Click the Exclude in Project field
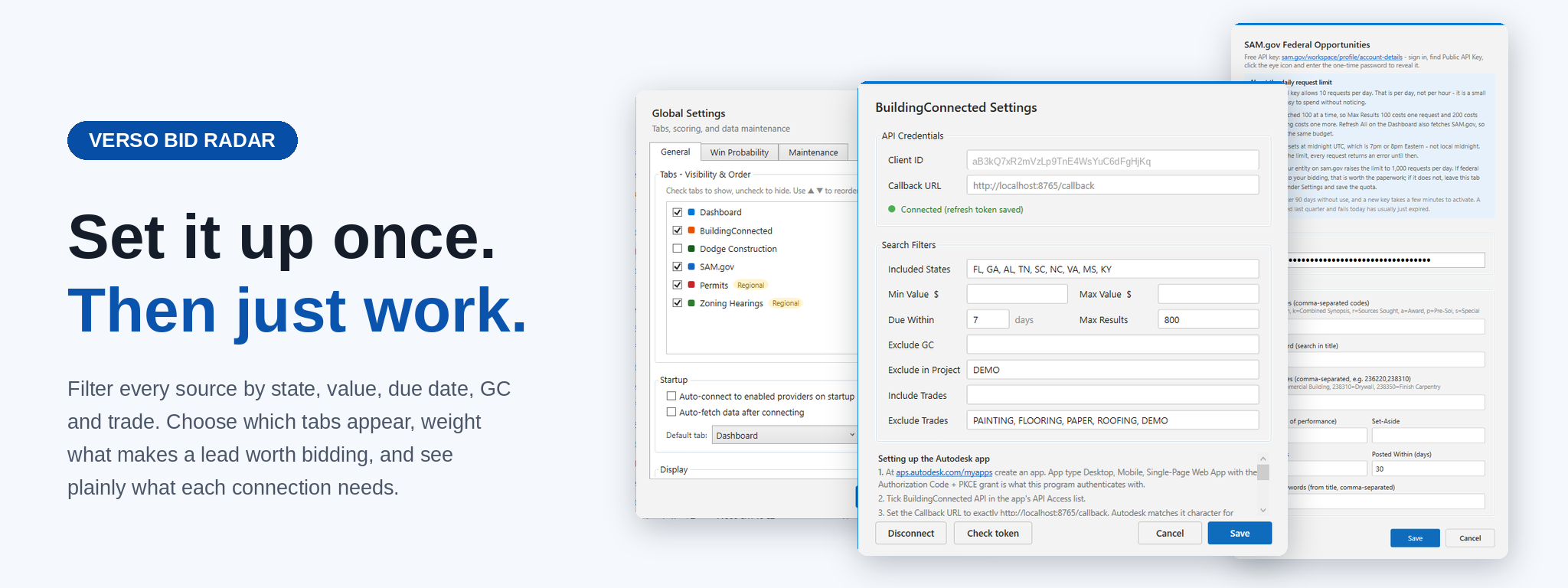The height and width of the screenshot is (588, 1568). pyautogui.click(x=1112, y=370)
